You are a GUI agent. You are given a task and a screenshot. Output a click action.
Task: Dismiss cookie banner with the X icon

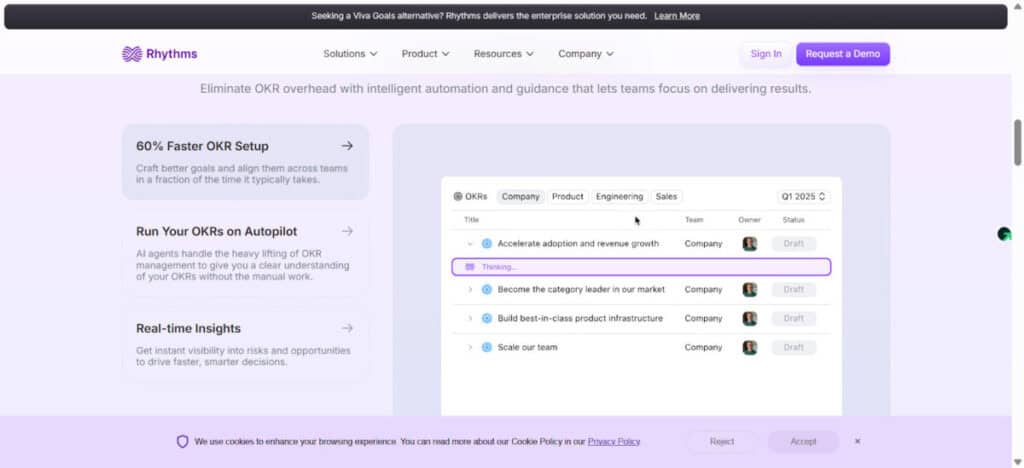(857, 441)
